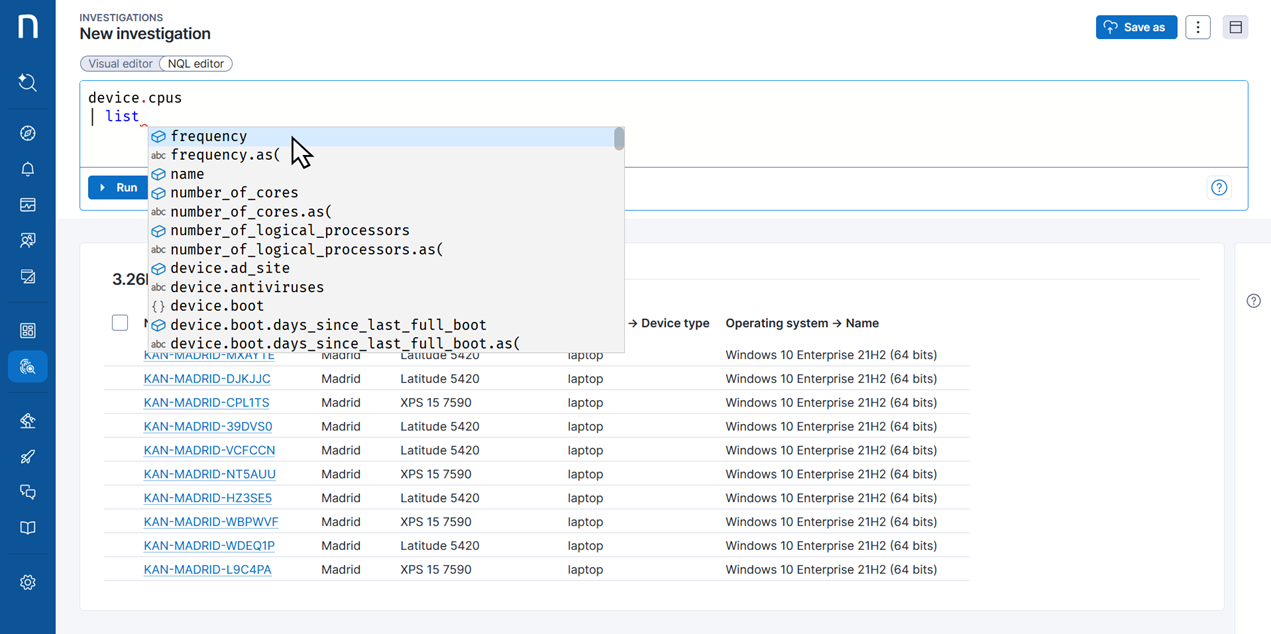Select 'frequency' autocomplete suggestion
Image resolution: width=1271 pixels, height=634 pixels.
click(209, 136)
